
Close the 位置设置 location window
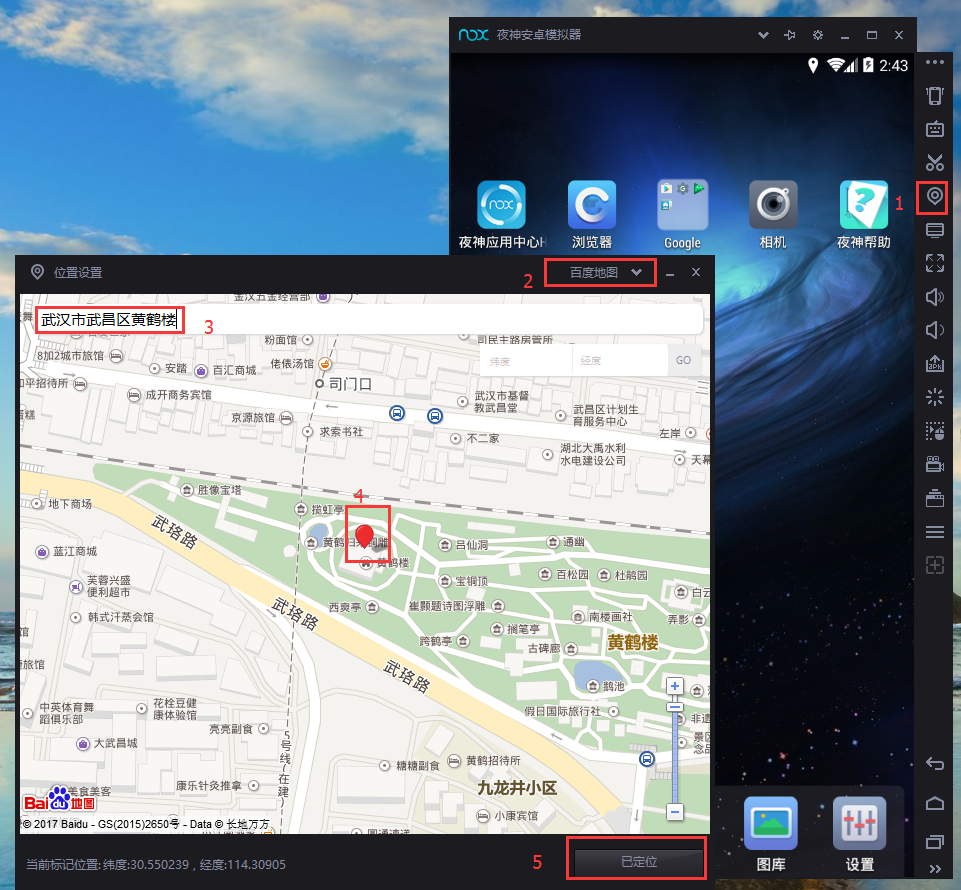696,272
